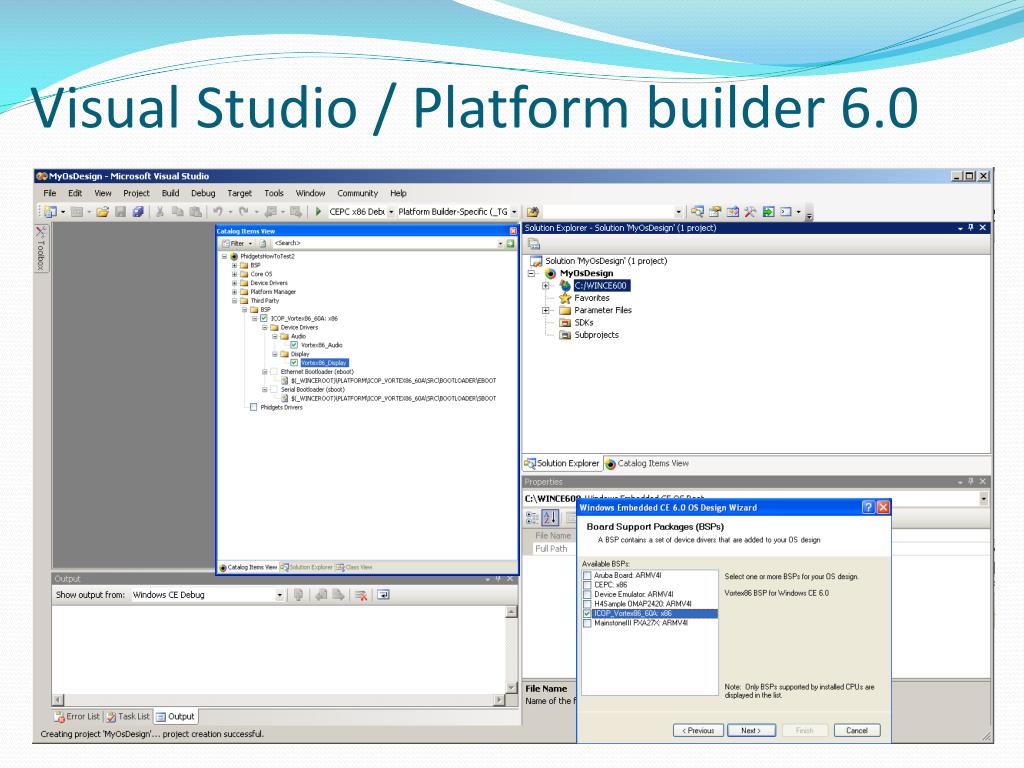Image resolution: width=1024 pixels, height=768 pixels.
Task: Click the Toolbox hammer-and-wrench toolbar icon
Action: [x=750, y=212]
